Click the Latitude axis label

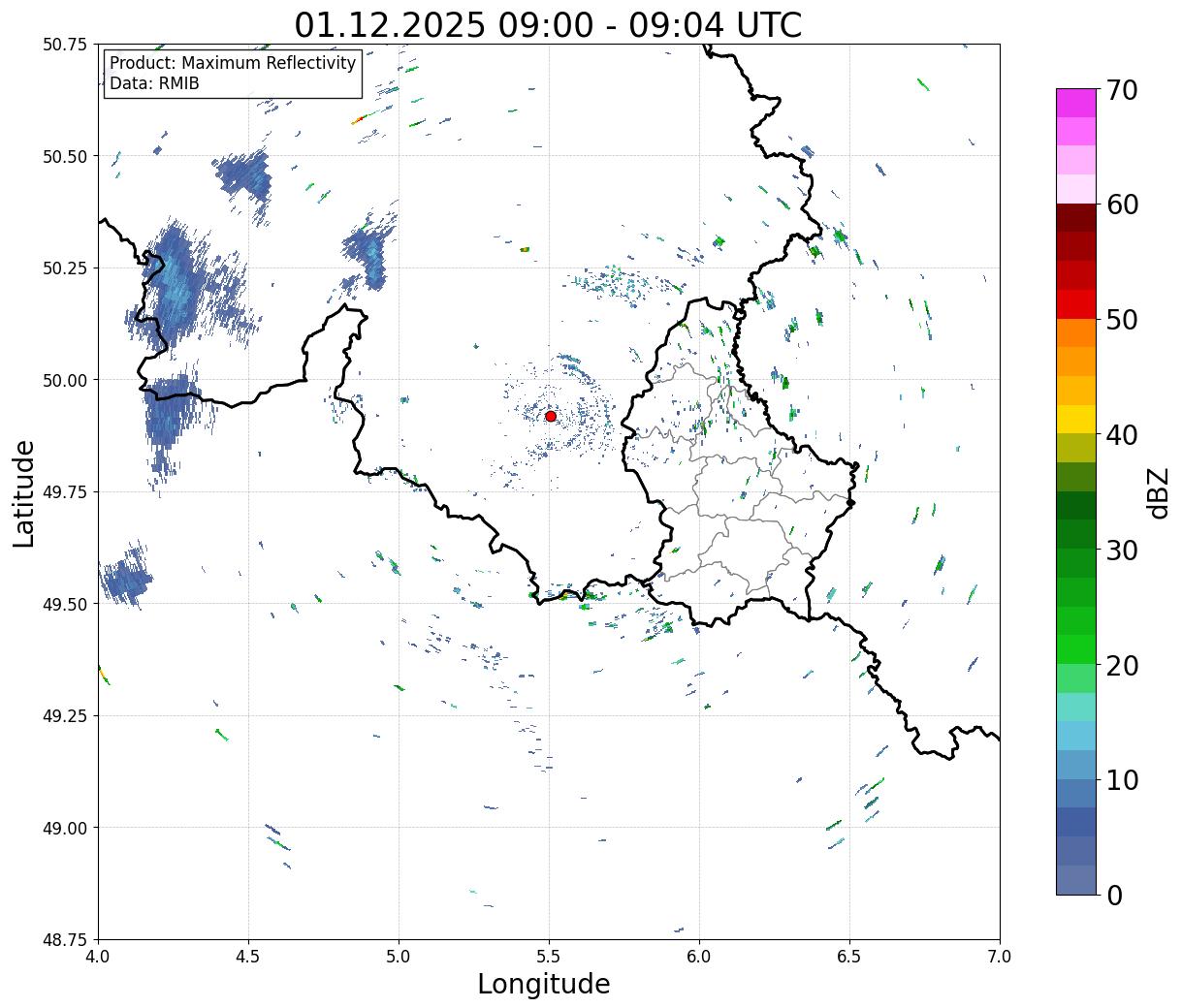pos(24,492)
